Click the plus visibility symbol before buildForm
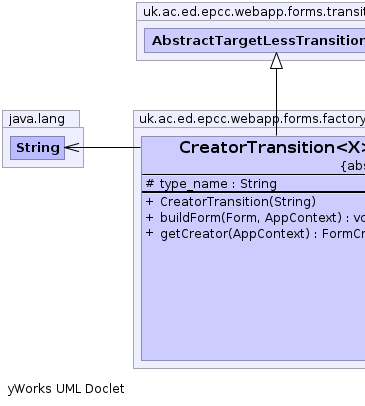The width and height of the screenshot is (365, 406). coord(150,218)
